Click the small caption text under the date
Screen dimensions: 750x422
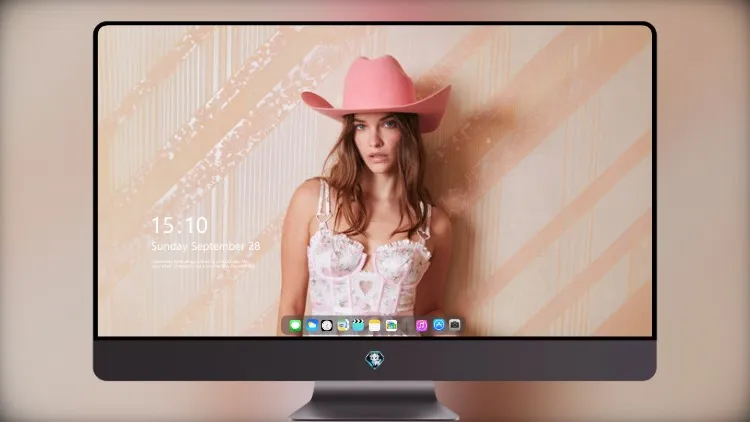(203, 264)
